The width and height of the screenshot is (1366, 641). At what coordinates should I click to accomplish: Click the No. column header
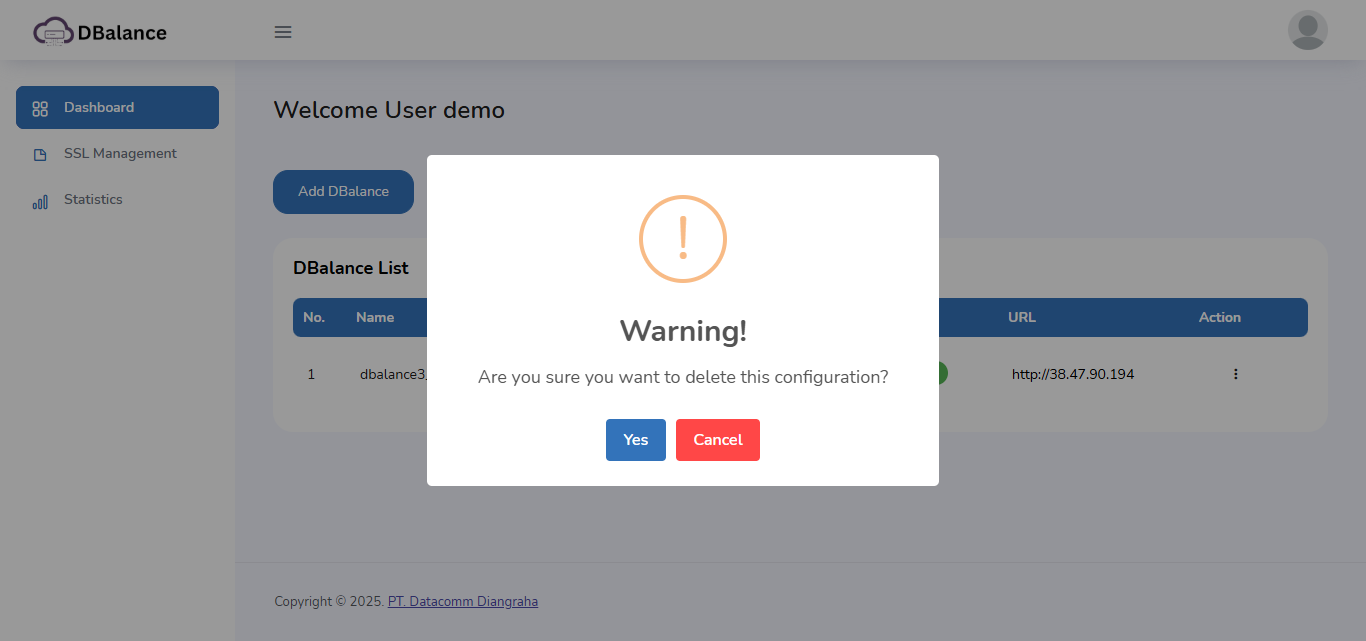point(314,317)
